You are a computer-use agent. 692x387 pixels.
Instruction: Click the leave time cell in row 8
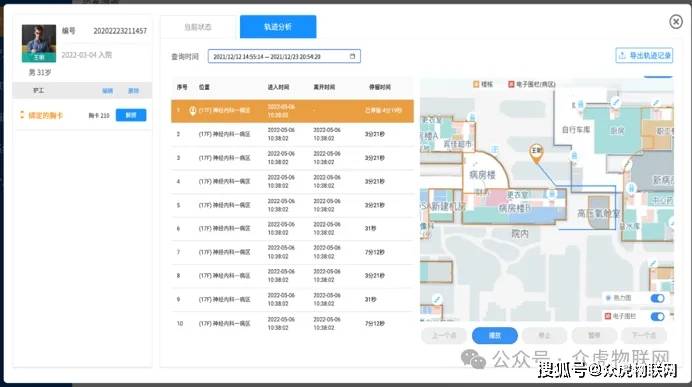327,276
